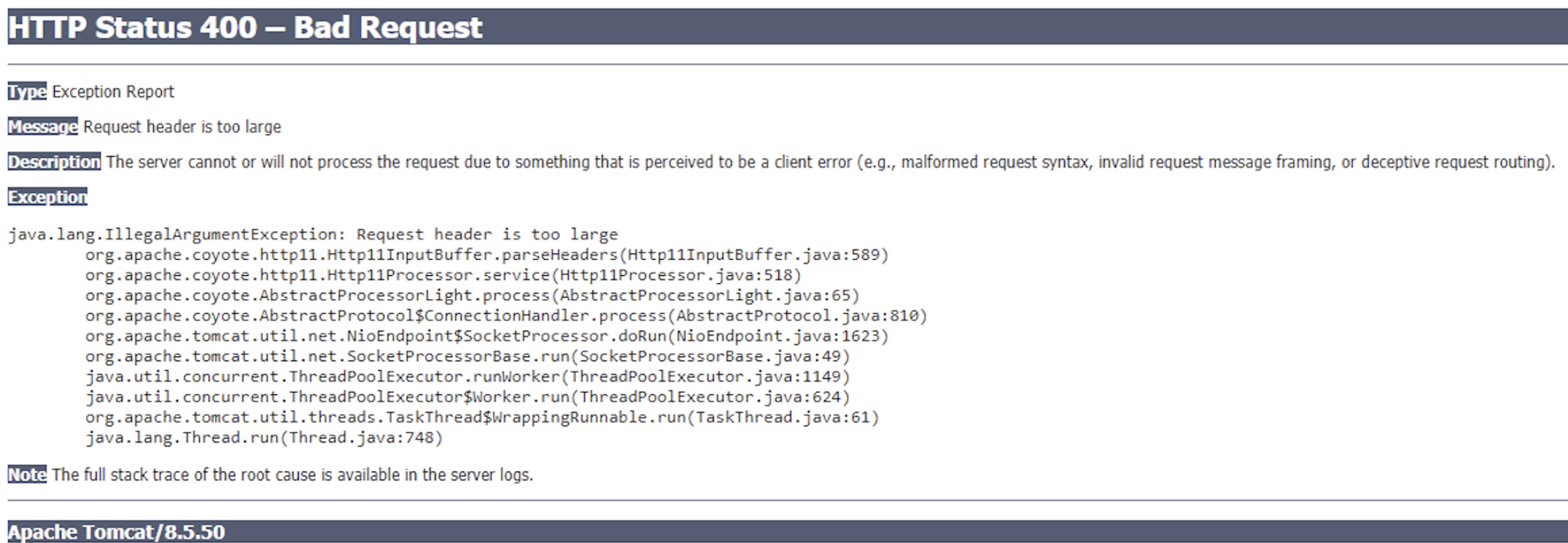Click the ThreadPoolExecutor.runWorker stack trace line
Image resolution: width=1568 pixels, height=543 pixels.
[467, 377]
